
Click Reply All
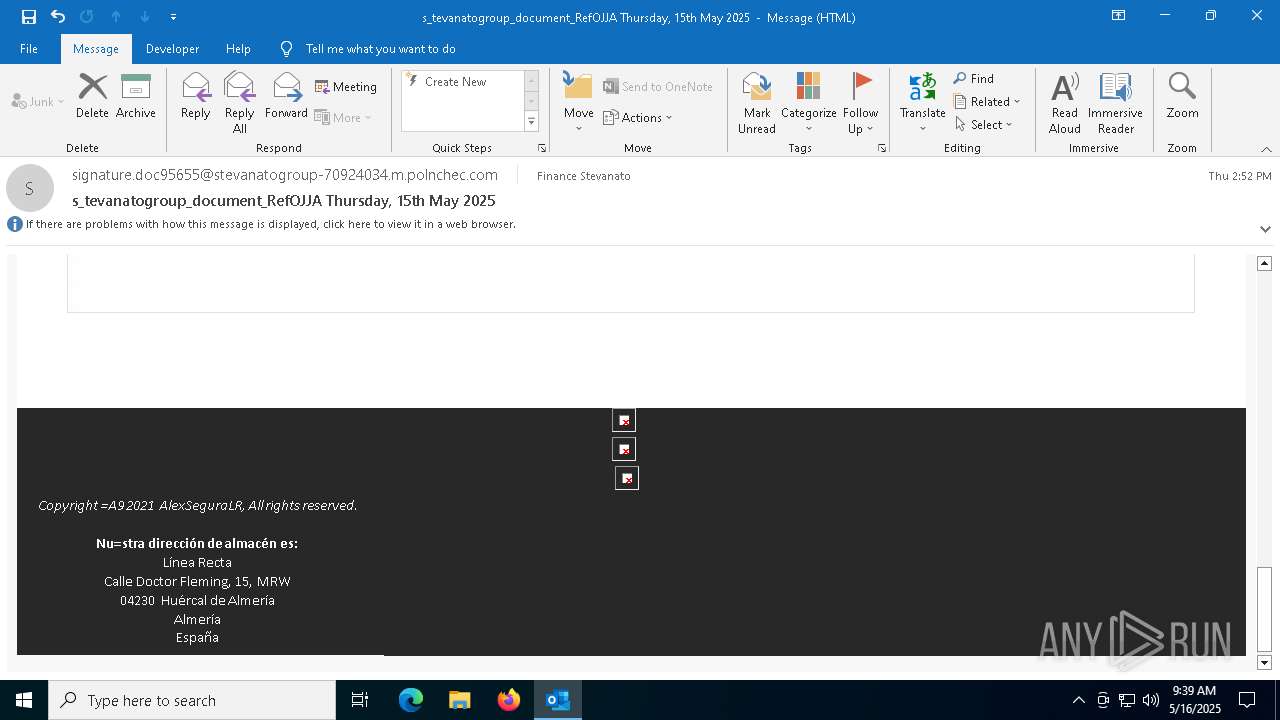coord(239,103)
